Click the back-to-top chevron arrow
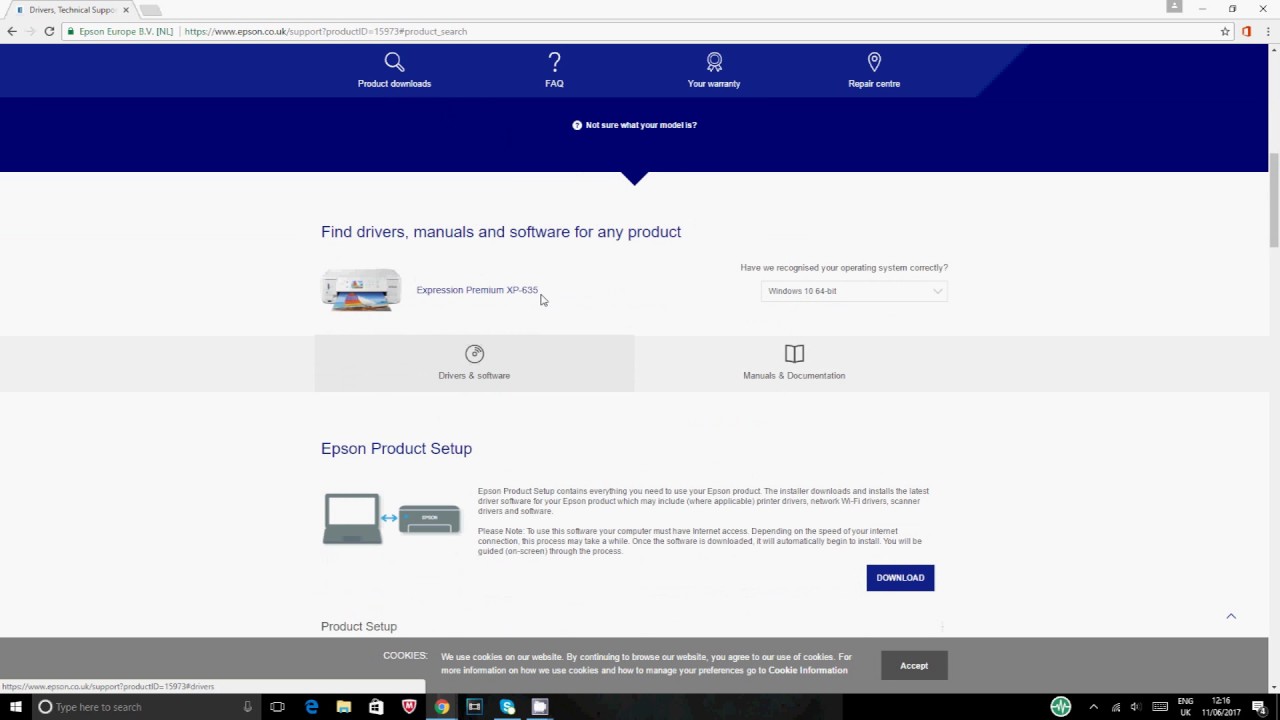 pos(1231,616)
